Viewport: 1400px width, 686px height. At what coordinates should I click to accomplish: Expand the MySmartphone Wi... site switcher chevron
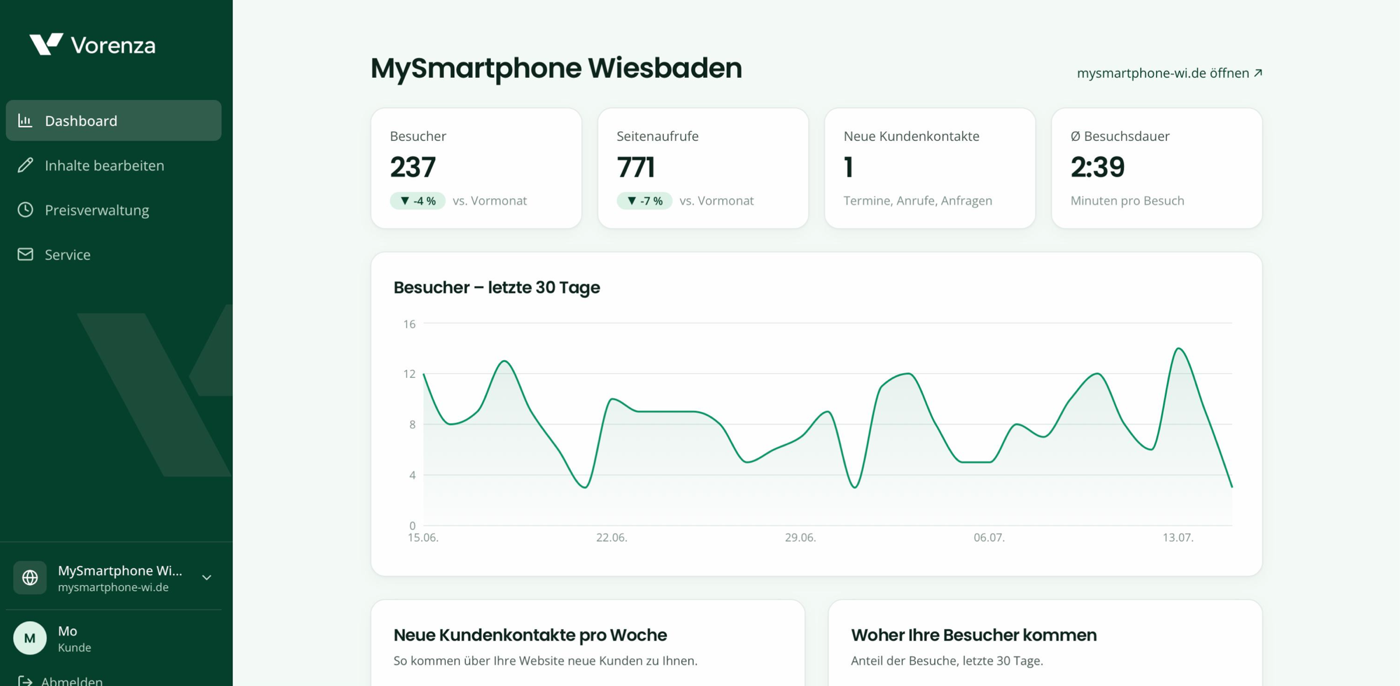coord(207,578)
